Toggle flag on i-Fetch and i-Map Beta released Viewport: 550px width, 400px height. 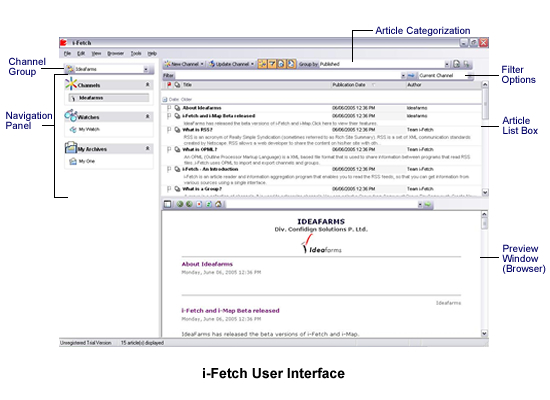tap(169, 115)
